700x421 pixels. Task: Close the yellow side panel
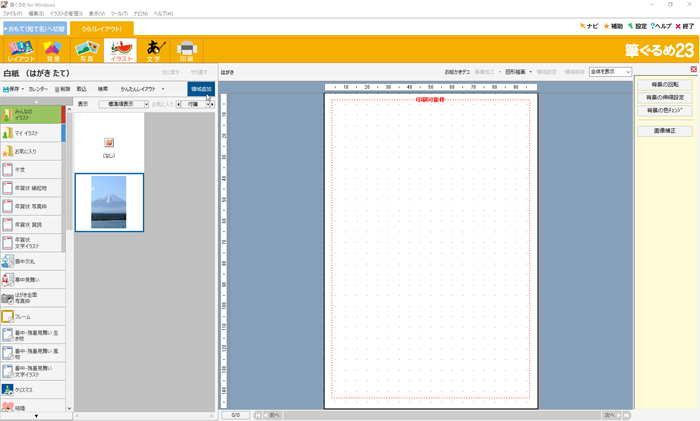tap(693, 70)
